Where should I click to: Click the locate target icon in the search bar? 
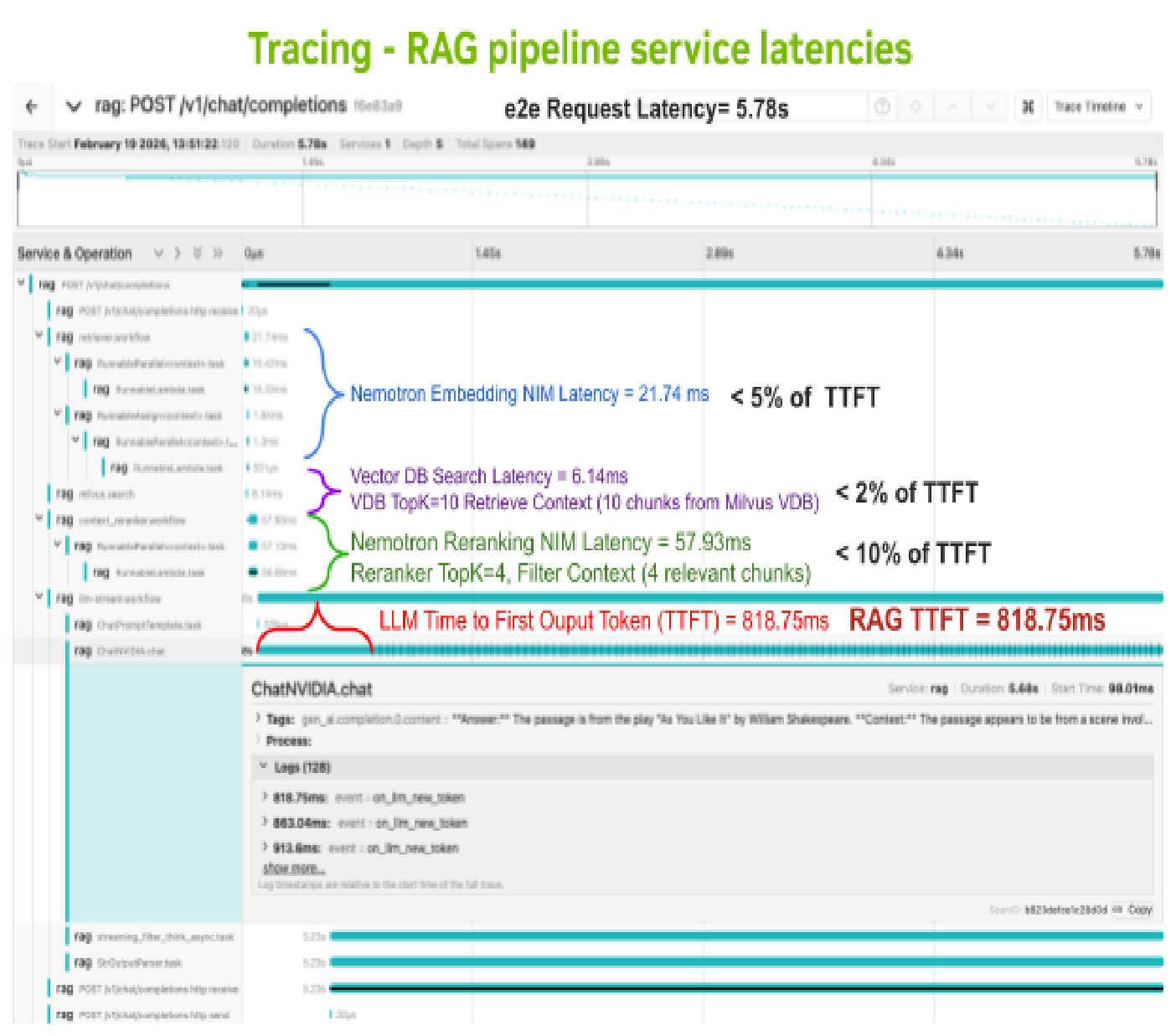point(916,106)
